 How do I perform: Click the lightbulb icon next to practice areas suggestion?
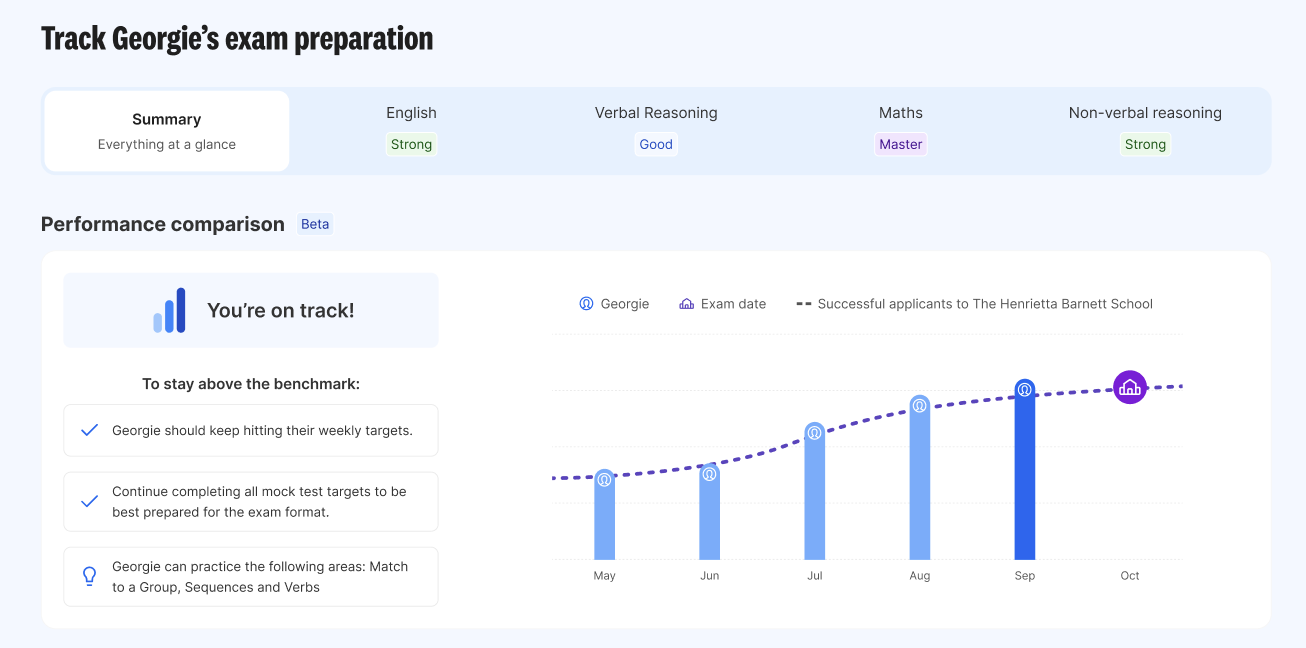coord(88,576)
